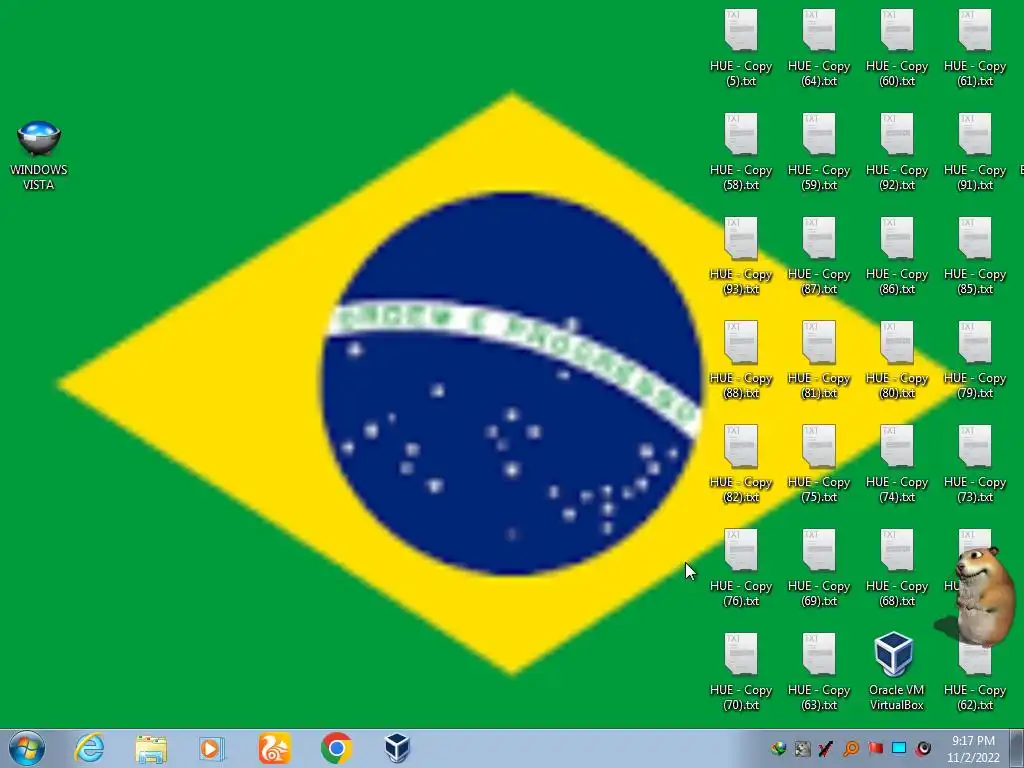
Task: Open the speaker volume tray icon
Action: click(x=923, y=748)
